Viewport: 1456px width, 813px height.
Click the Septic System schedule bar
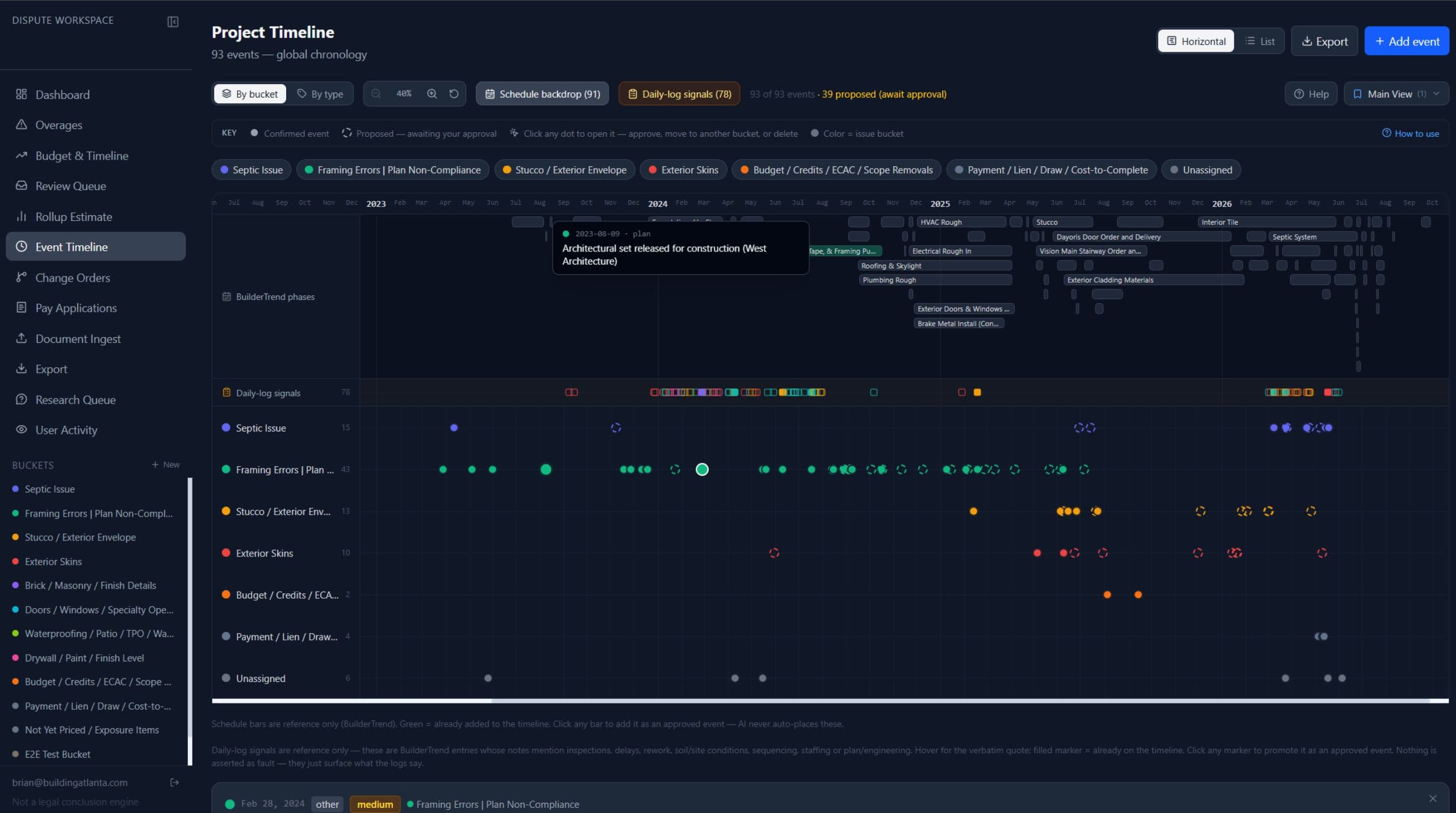pos(1313,237)
